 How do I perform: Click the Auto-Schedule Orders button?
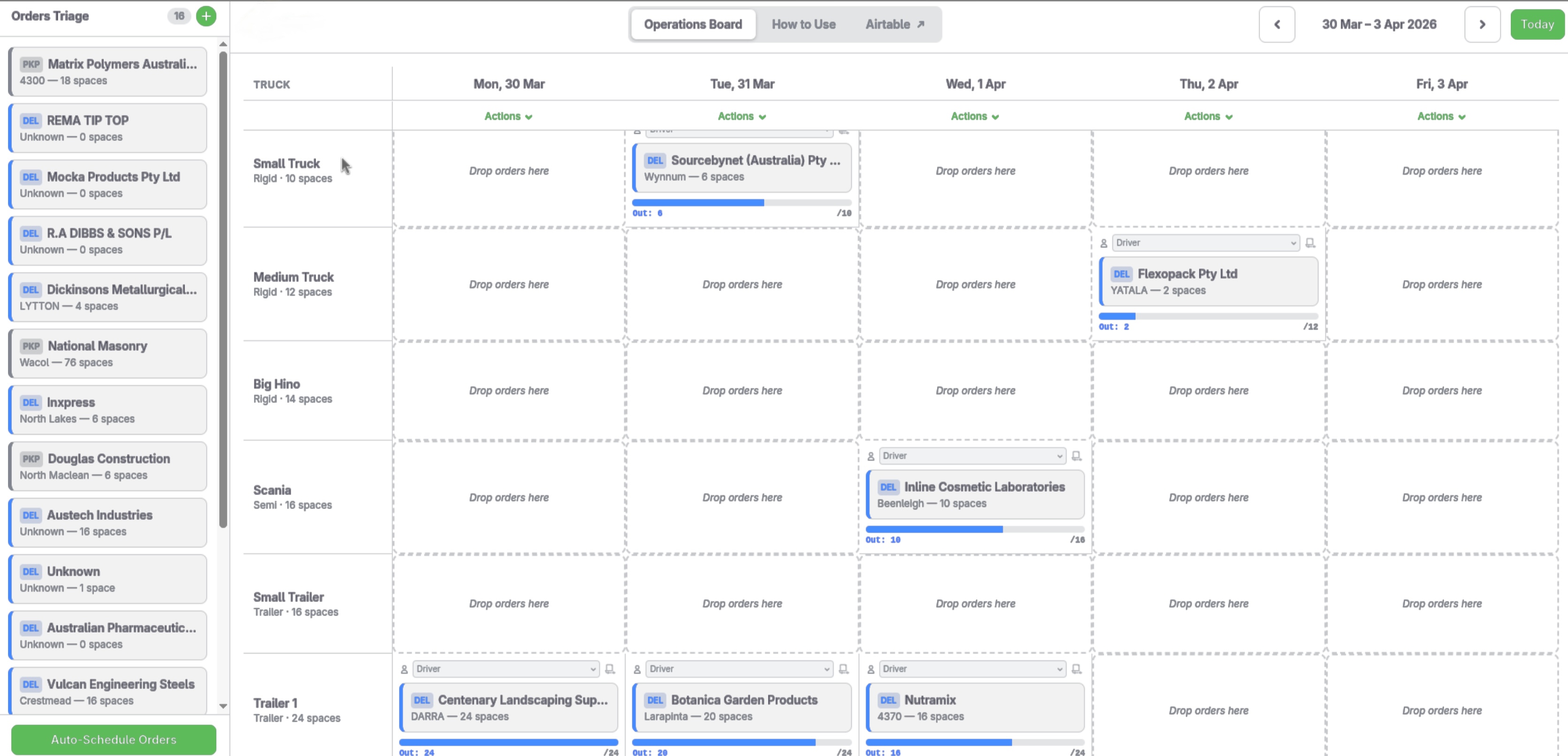pos(113,740)
